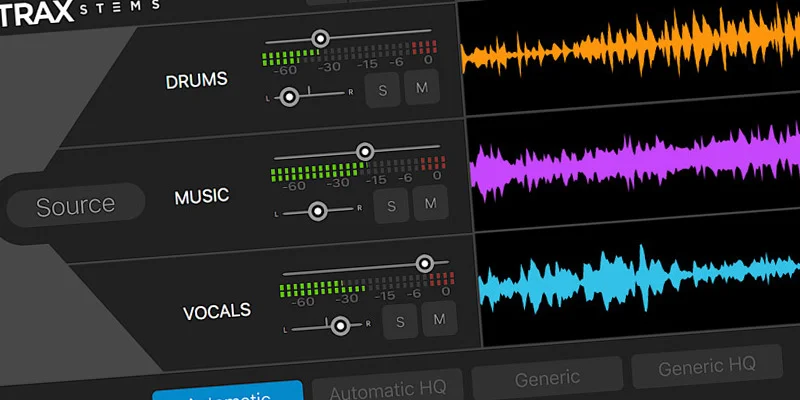Click the DRUMS level meter
The width and height of the screenshot is (800, 400).
point(349,54)
